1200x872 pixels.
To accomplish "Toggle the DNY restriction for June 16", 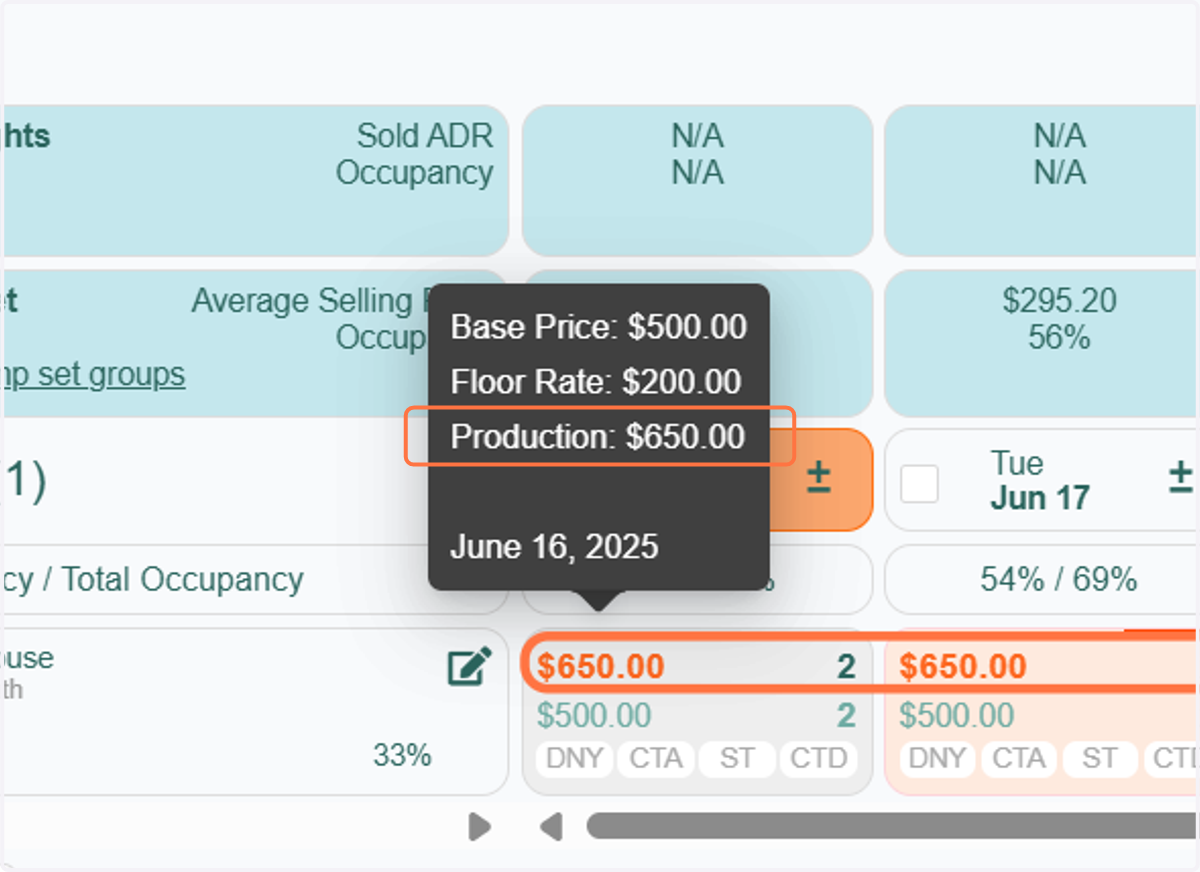I will click(x=574, y=759).
